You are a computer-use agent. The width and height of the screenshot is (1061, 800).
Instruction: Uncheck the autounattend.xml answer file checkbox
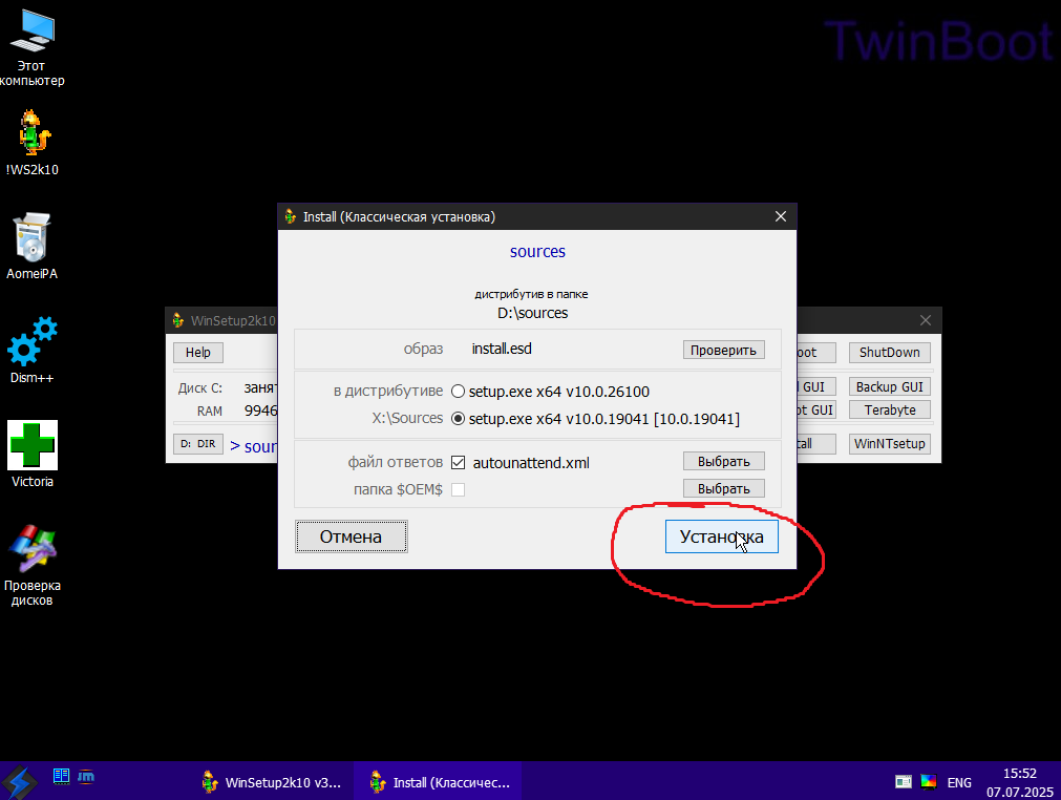coord(458,462)
